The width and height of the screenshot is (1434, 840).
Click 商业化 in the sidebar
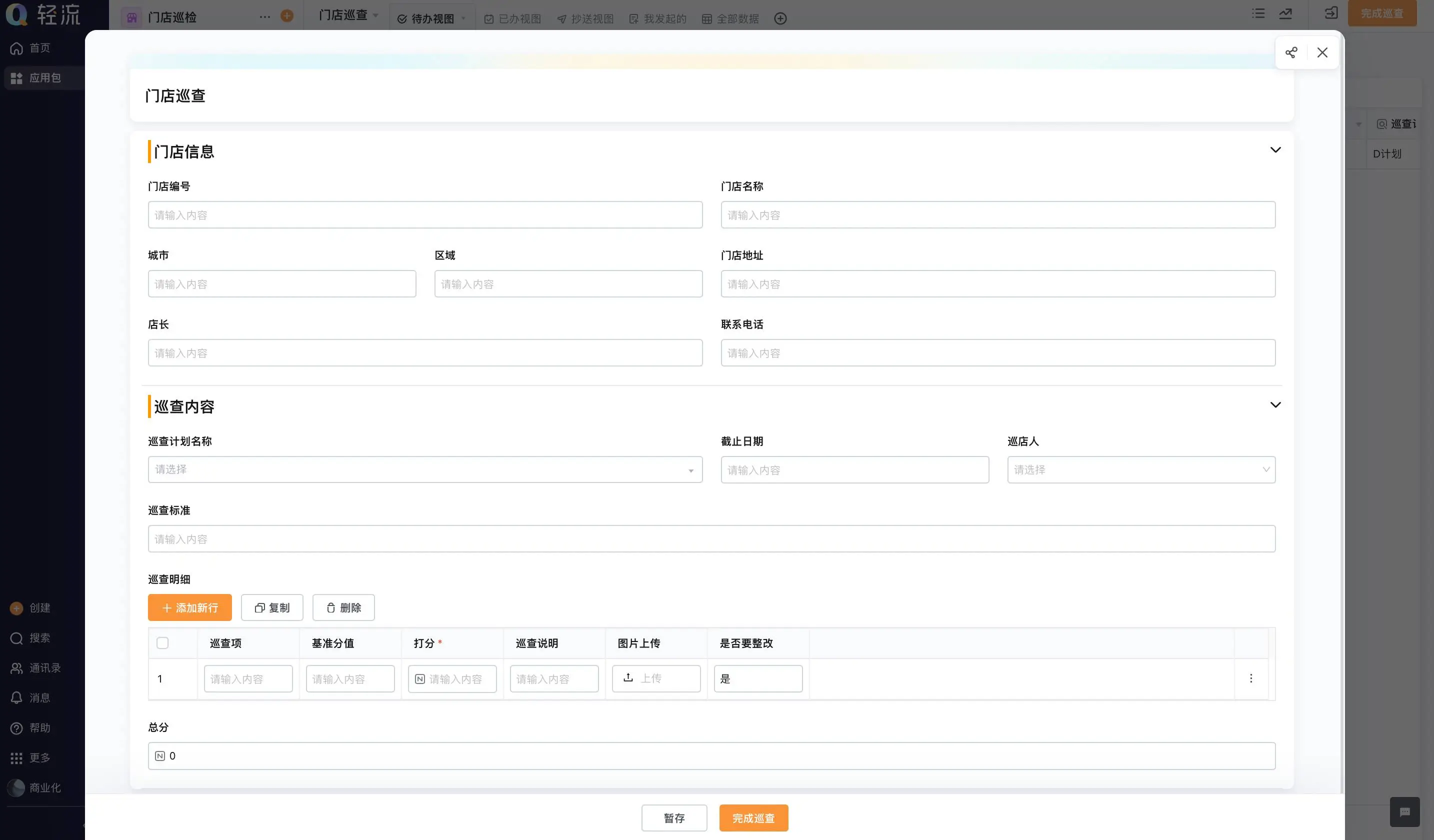point(34,787)
